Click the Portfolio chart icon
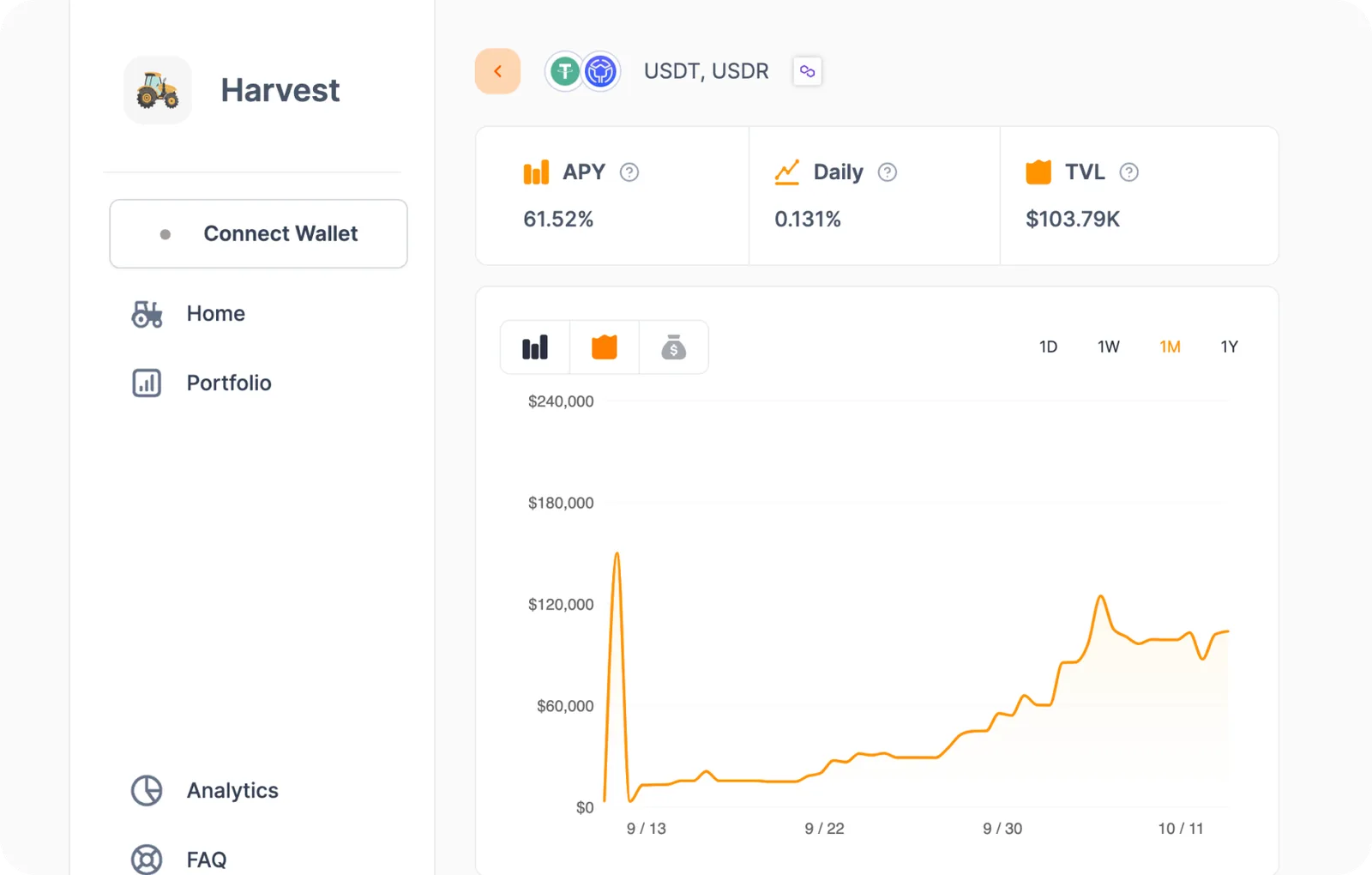Viewport: 1372px width, 875px height. point(147,383)
